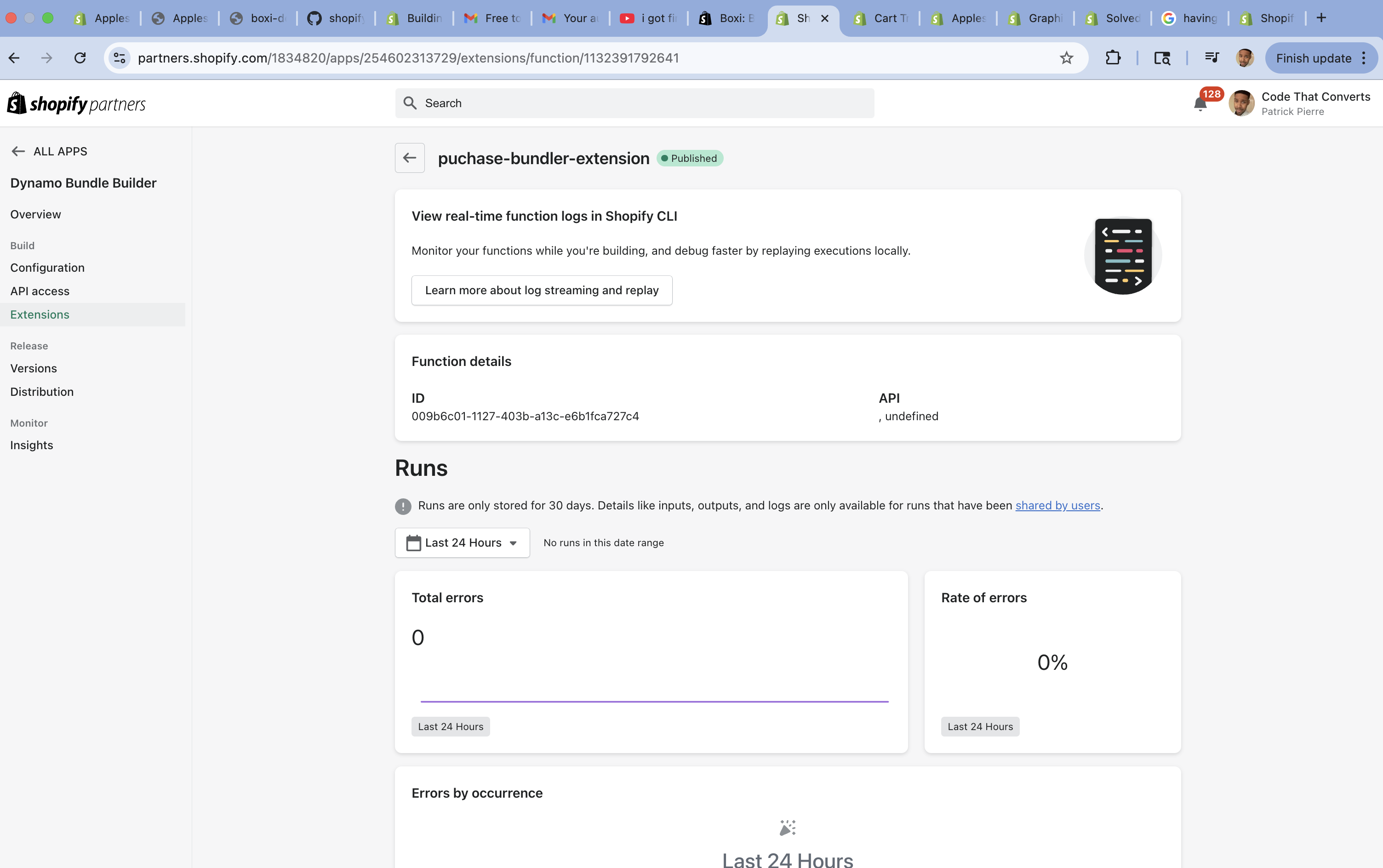Switch to the Boxi tab
The width and height of the screenshot is (1383, 868).
click(726, 18)
